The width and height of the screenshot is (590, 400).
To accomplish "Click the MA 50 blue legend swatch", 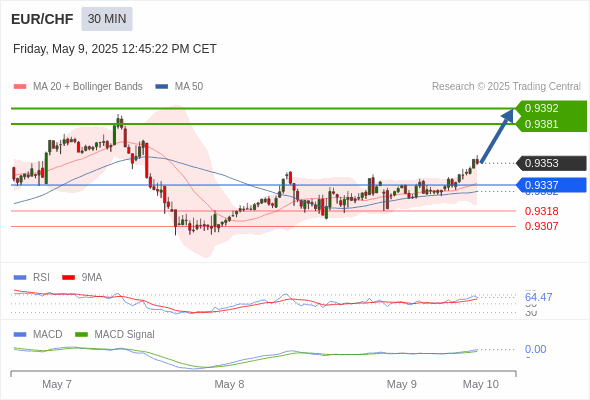I will pyautogui.click(x=162, y=87).
